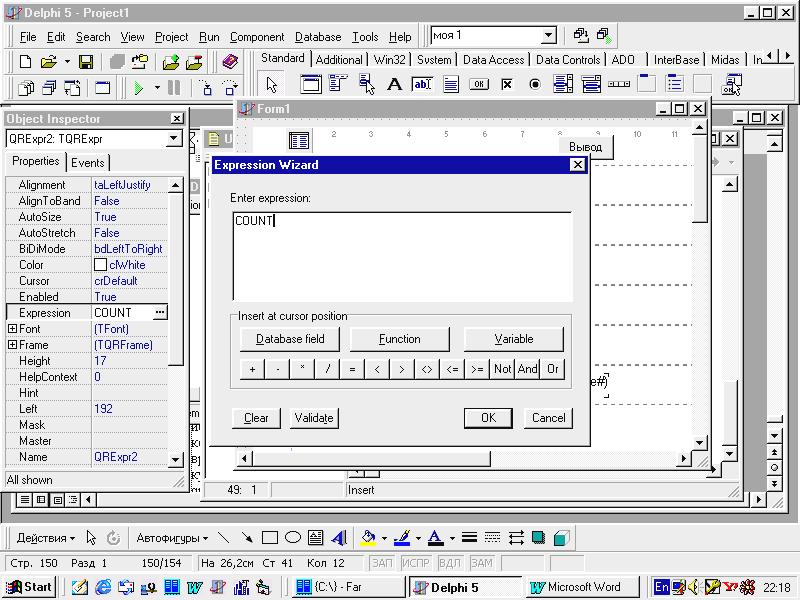Viewport: 800px width, 600px height.
Task: Open the Действия dropdown menu
Action: click(45, 538)
